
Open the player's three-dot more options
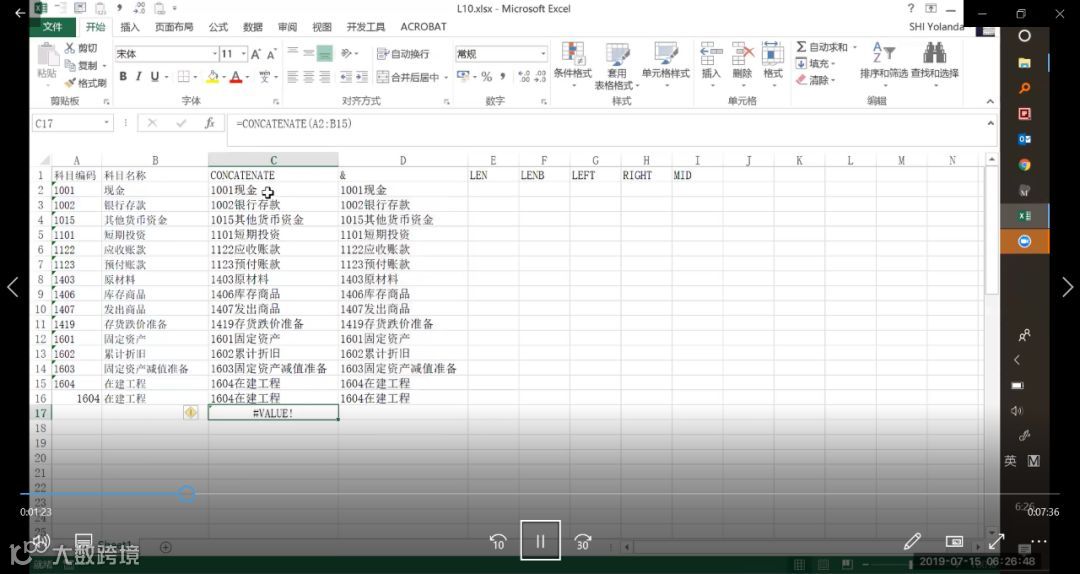pyautogui.click(x=1039, y=542)
